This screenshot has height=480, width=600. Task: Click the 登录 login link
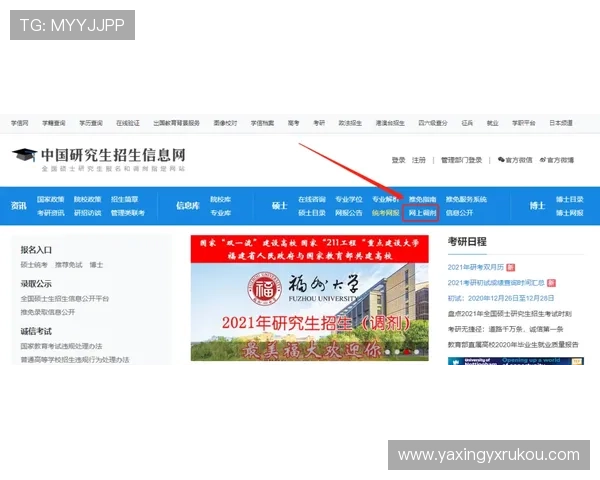tap(398, 160)
